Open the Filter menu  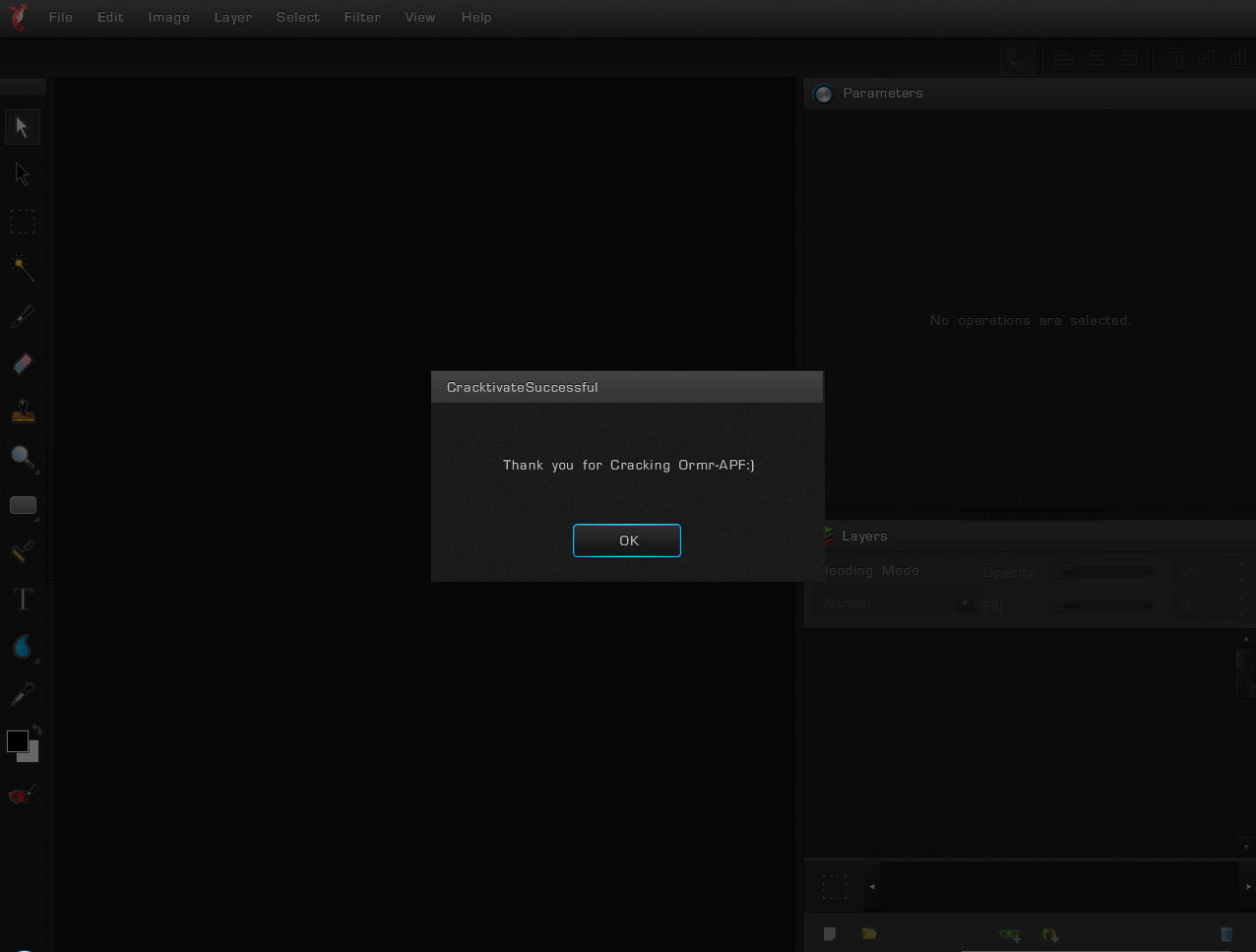pyautogui.click(x=362, y=17)
